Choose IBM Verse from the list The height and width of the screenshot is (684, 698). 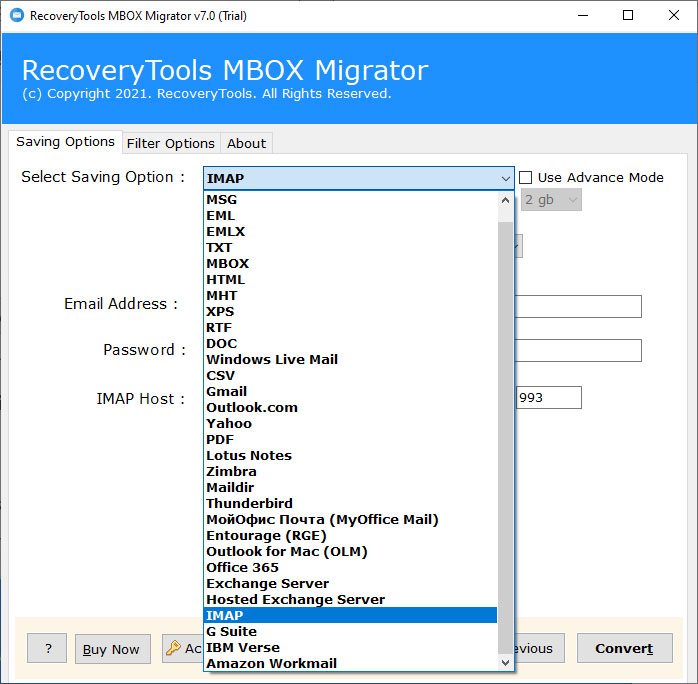click(350, 648)
